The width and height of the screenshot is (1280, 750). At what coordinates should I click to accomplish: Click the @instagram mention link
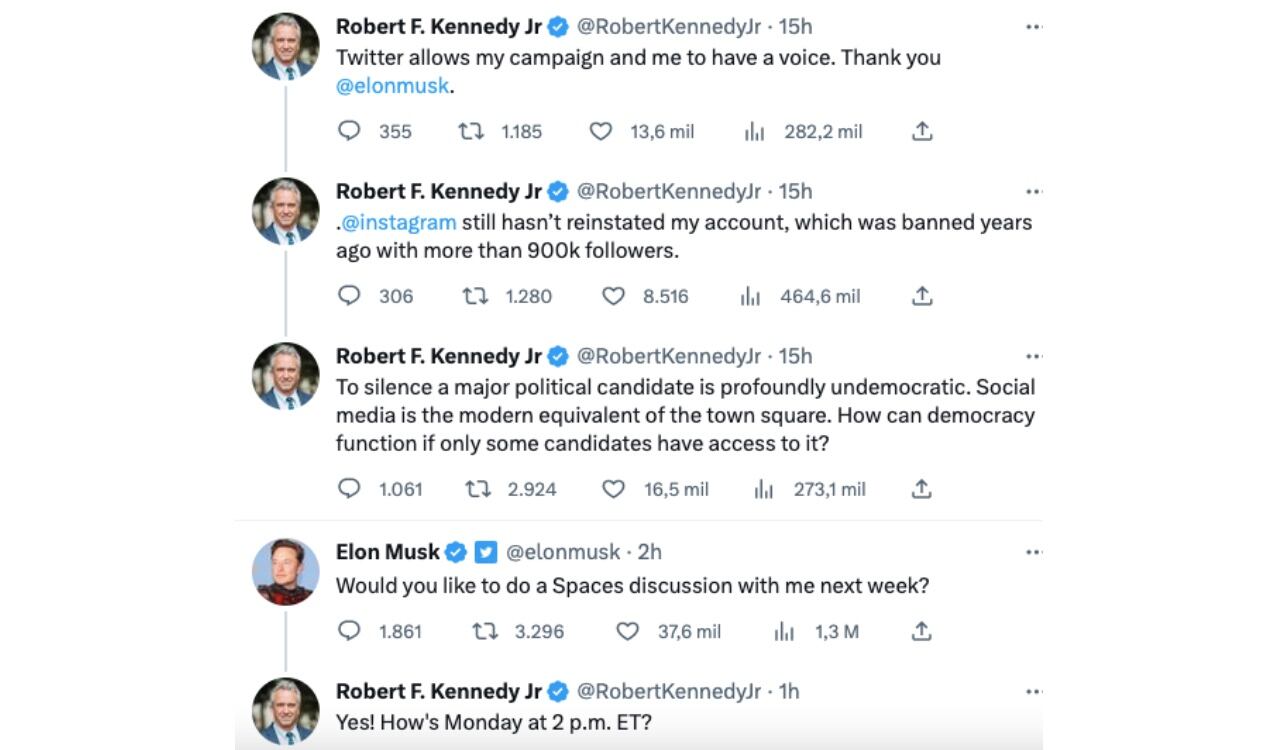pos(400,222)
